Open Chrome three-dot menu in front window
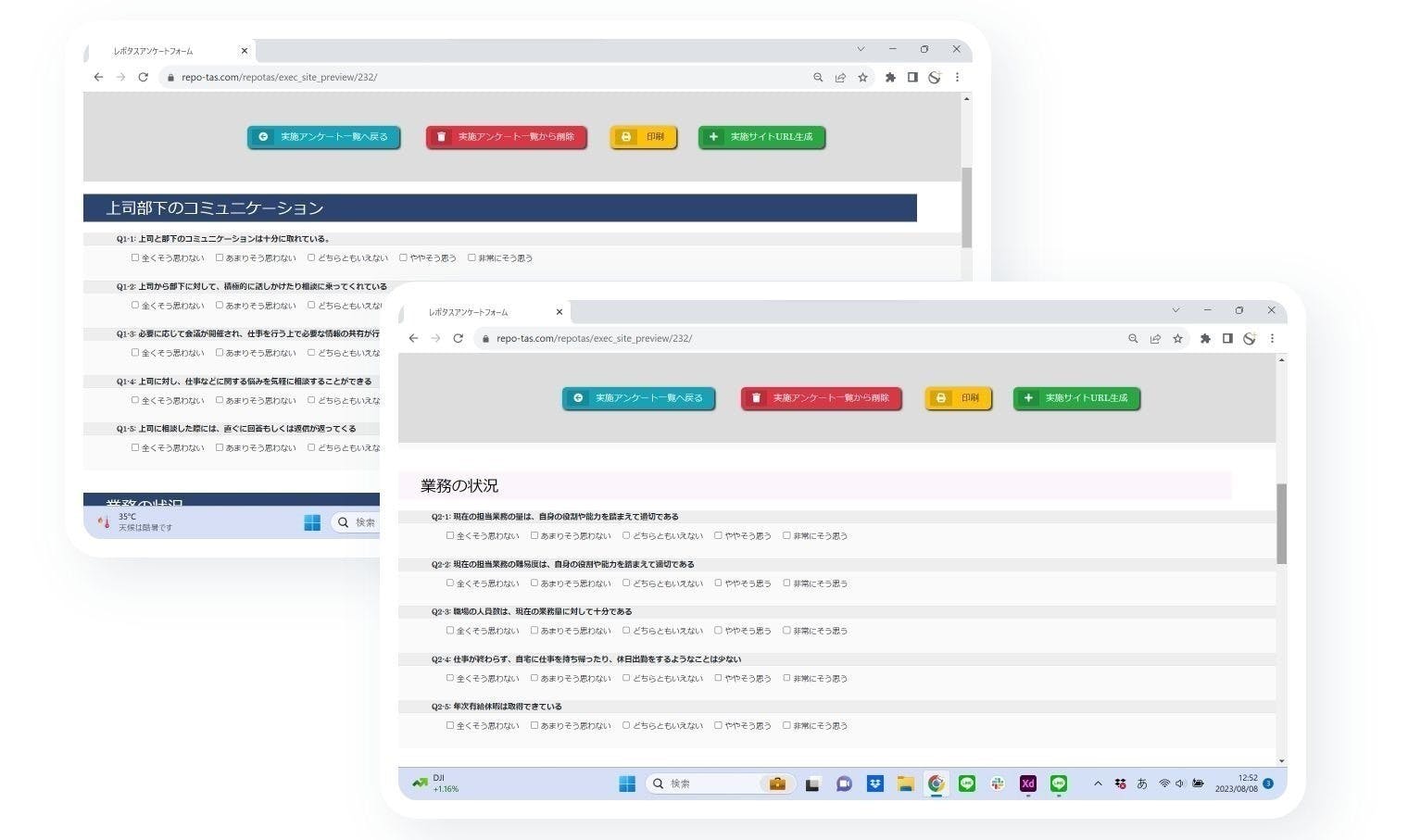The width and height of the screenshot is (1408, 840). (x=1272, y=339)
